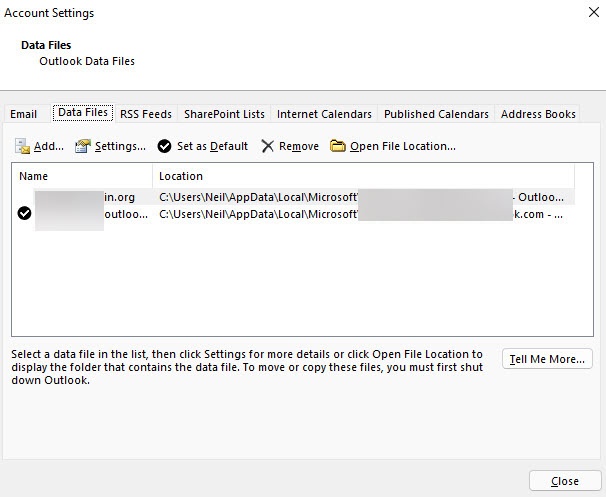Switch to the Email tab
The width and height of the screenshot is (606, 497).
(23, 114)
